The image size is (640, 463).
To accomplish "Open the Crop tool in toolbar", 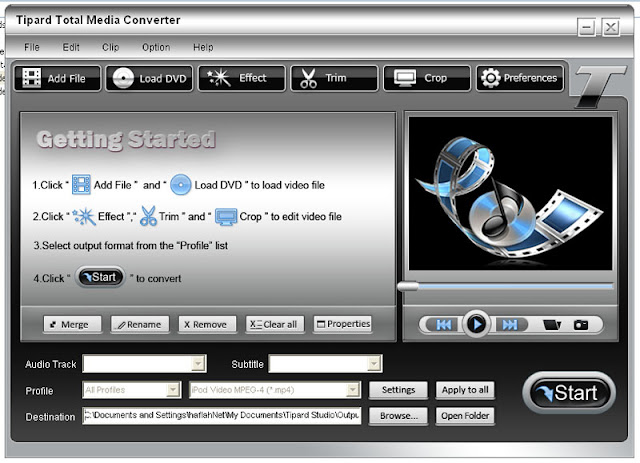I will pyautogui.click(x=427, y=78).
